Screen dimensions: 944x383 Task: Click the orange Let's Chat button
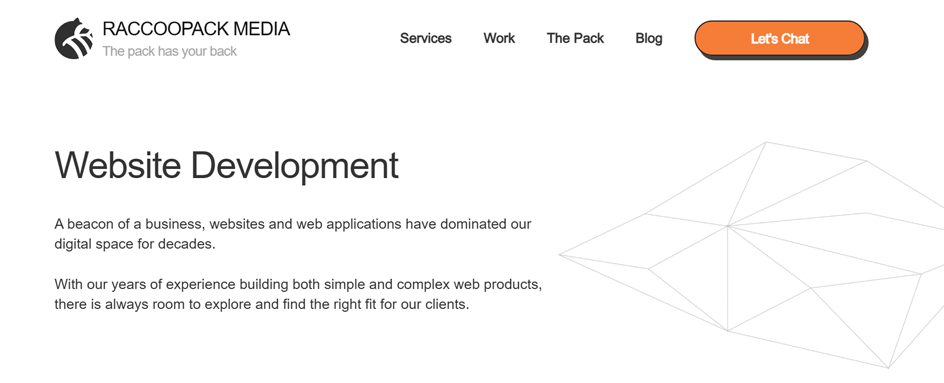point(780,39)
